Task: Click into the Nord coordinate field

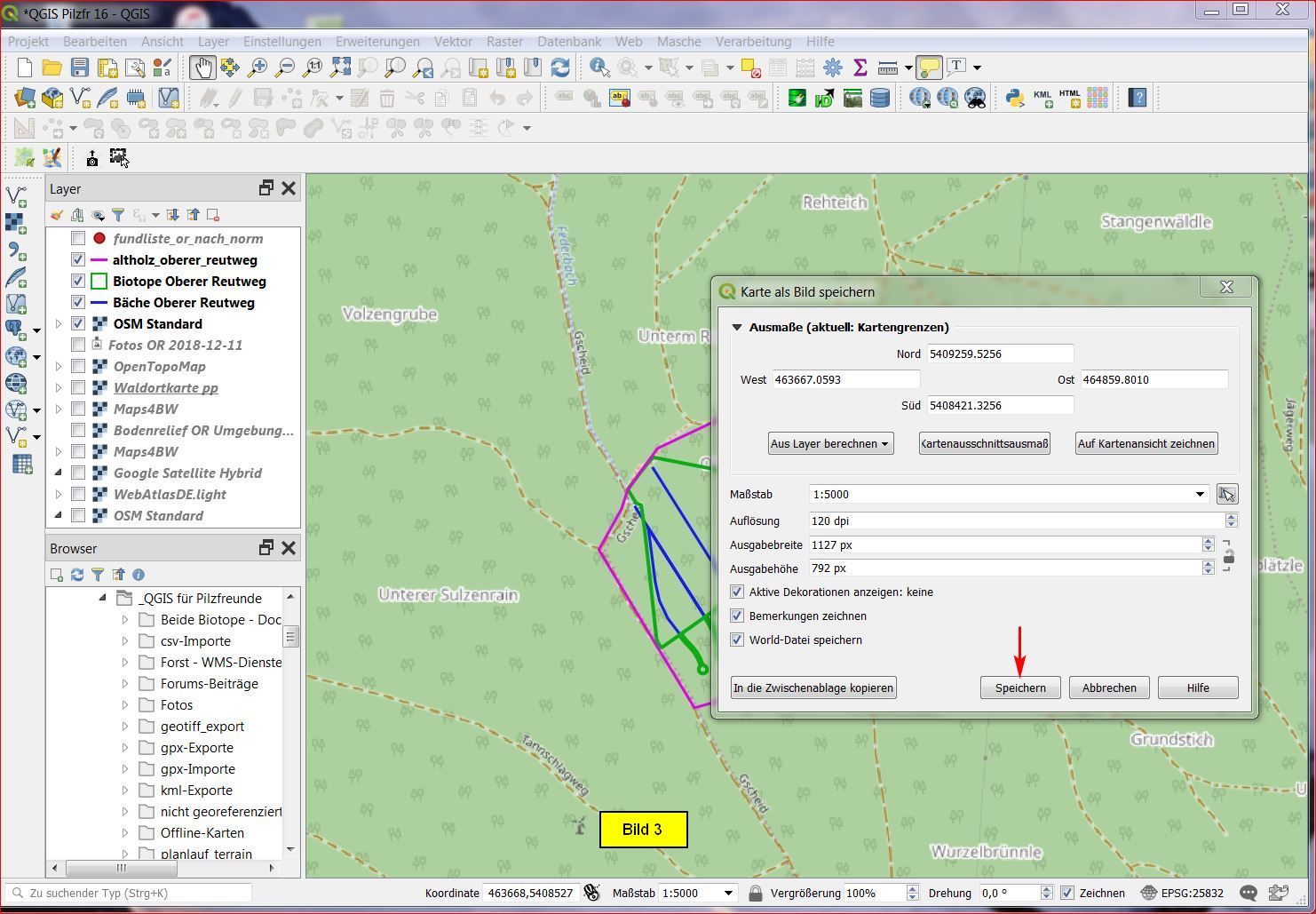Action: coord(1000,354)
